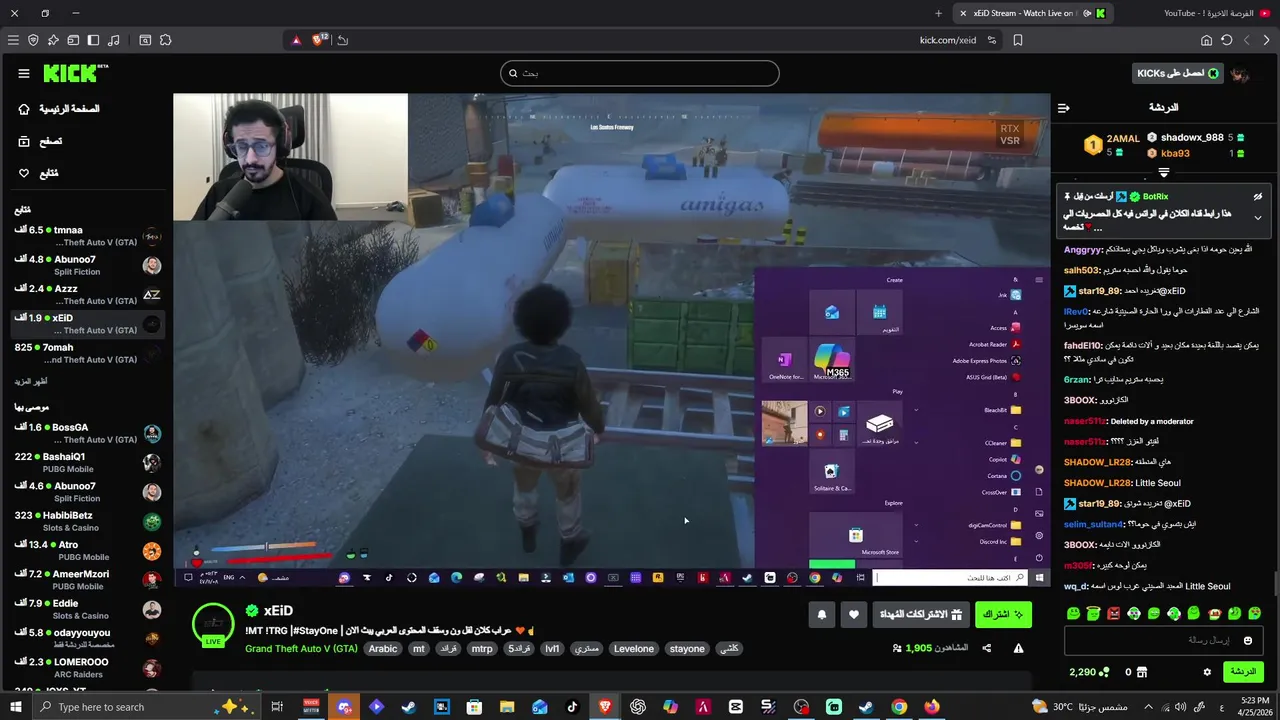
Task: Open the Kick shop icon beside 0
Action: [x=1142, y=672]
